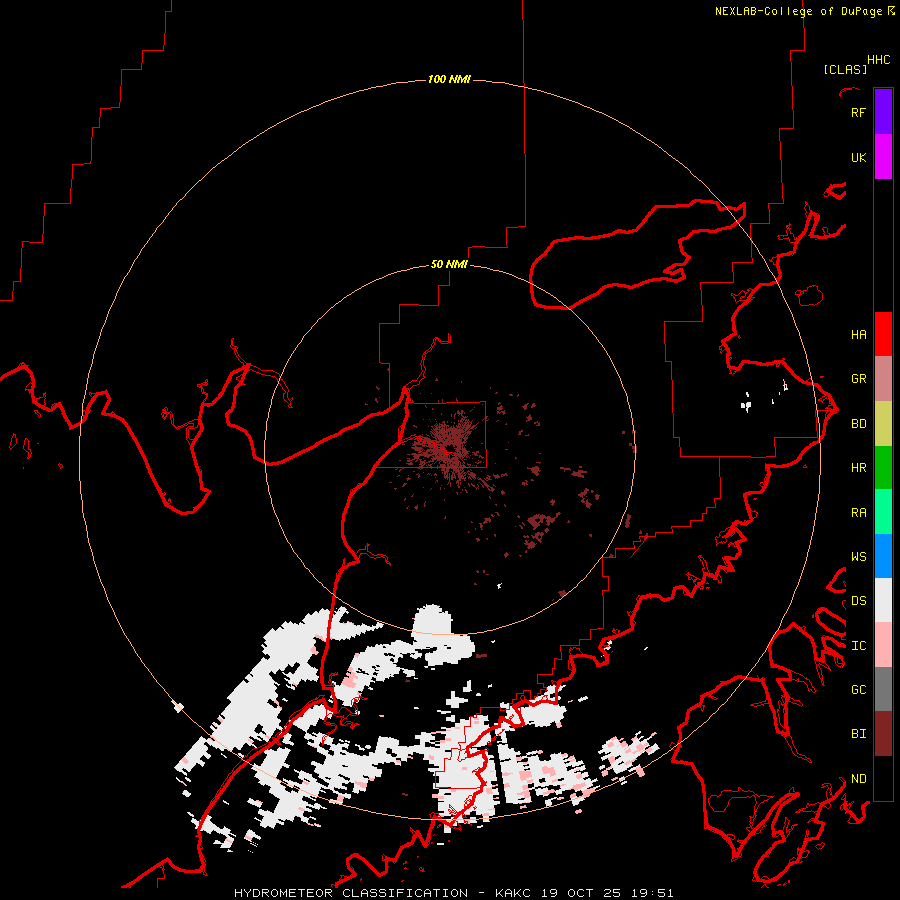This screenshot has width=900, height=900.
Task: Select the GR dusty pink legend swatch
Action: (x=883, y=379)
